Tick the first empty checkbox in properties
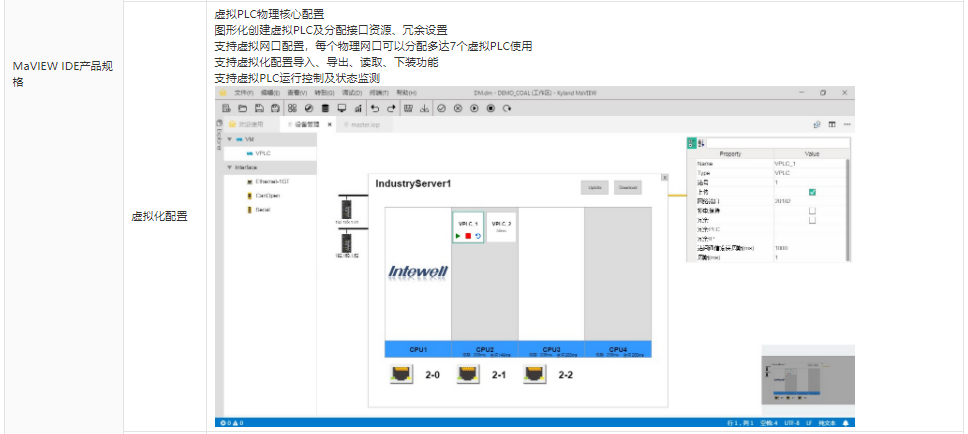The image size is (968, 434). click(x=812, y=210)
